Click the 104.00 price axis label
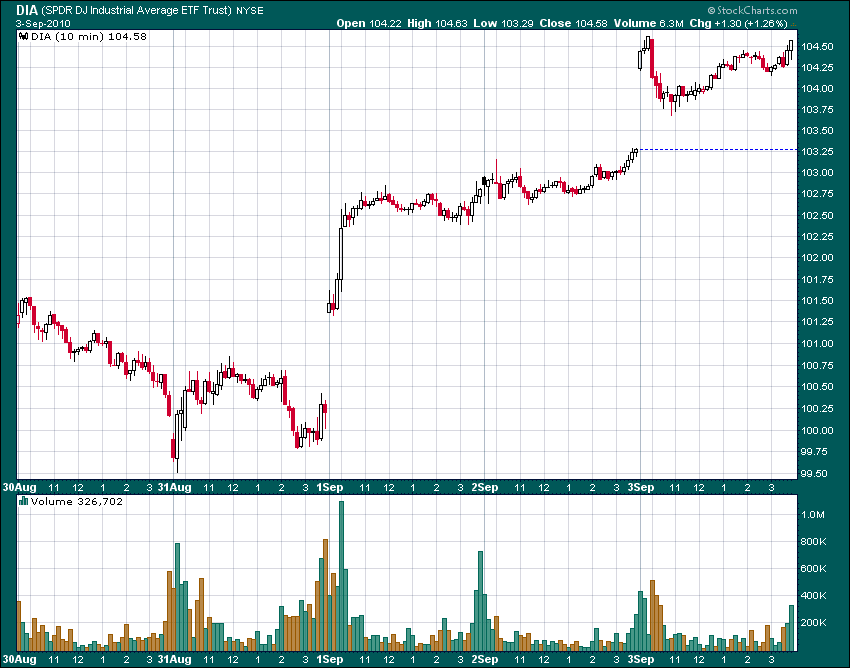This screenshot has height=668, width=850. coord(817,89)
